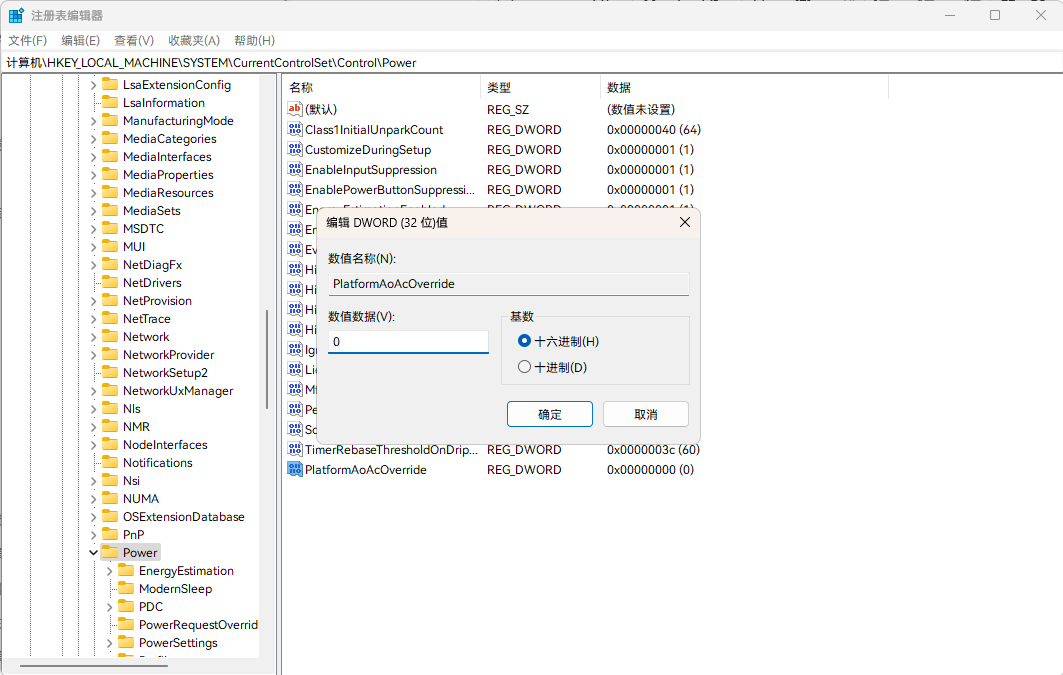Screen dimensions: 1063x675
Task: Click the folder icon for MSDTC key
Action: (x=110, y=228)
